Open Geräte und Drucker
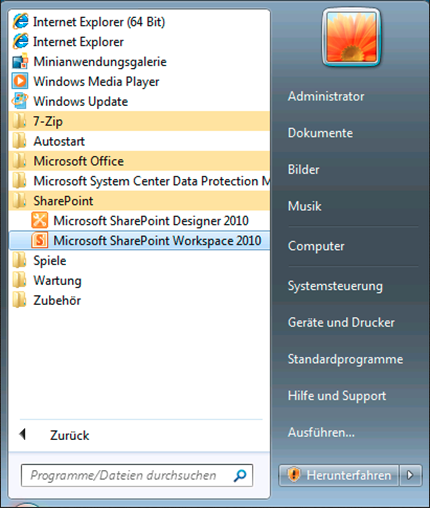This screenshot has width=430, height=508. (341, 322)
